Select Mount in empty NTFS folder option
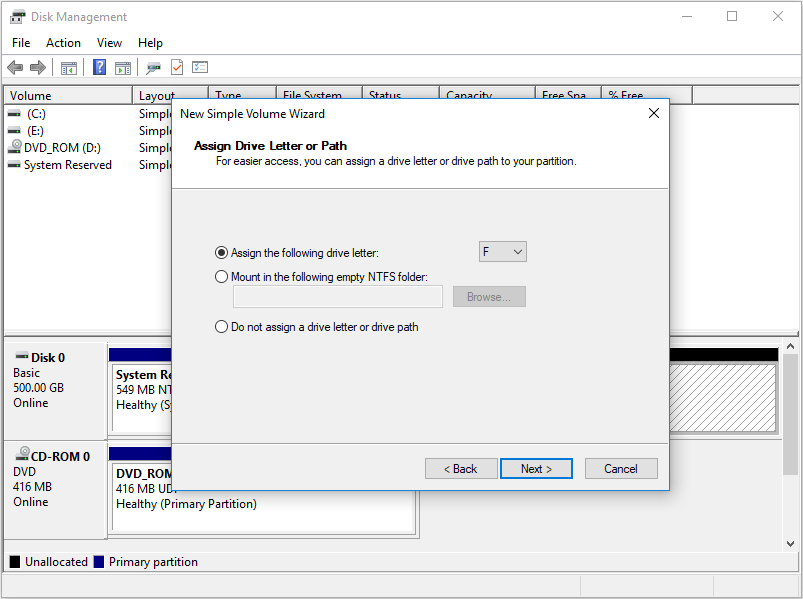 221,276
